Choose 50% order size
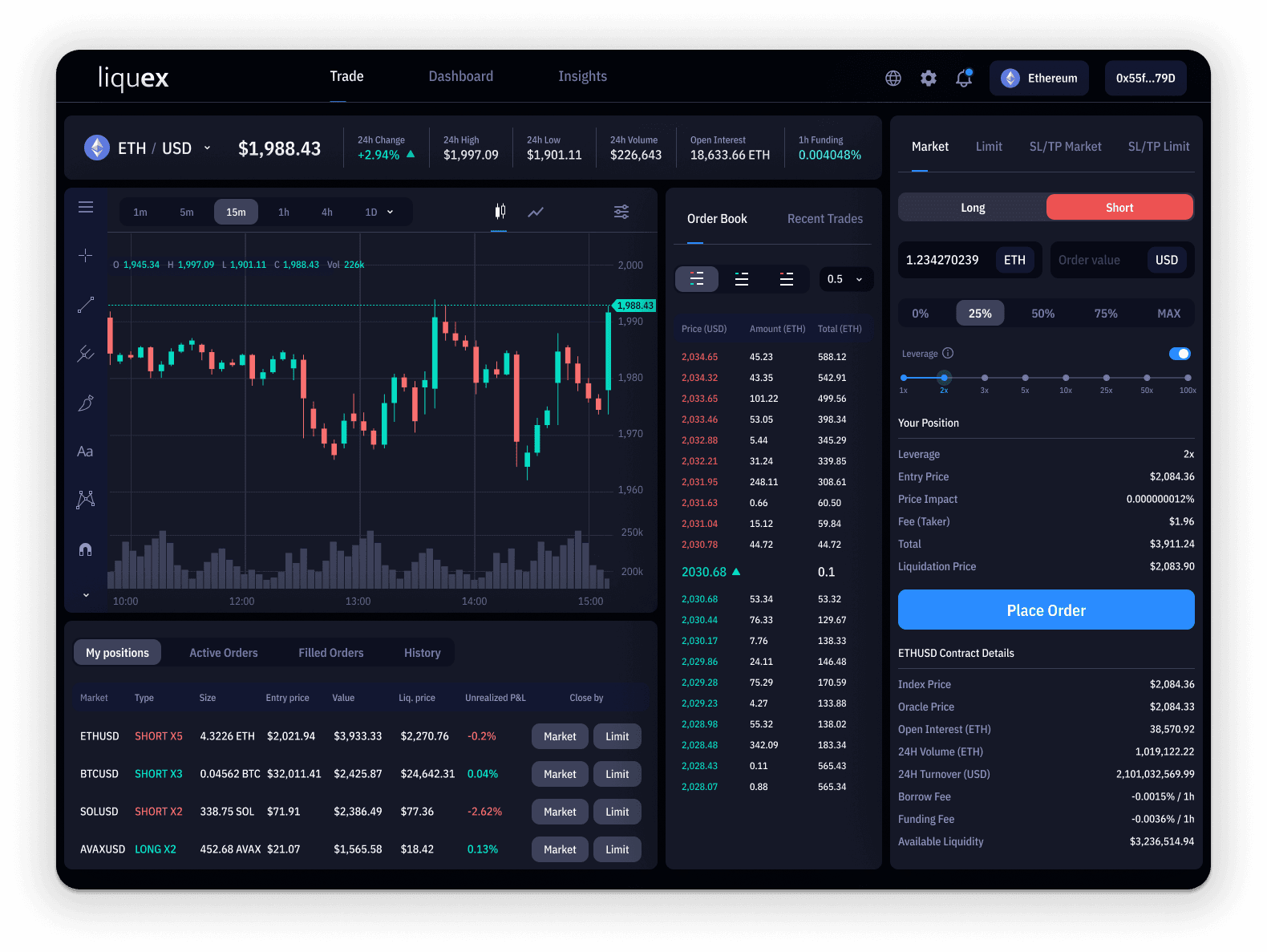The height and width of the screenshot is (952, 1267). (x=1043, y=314)
